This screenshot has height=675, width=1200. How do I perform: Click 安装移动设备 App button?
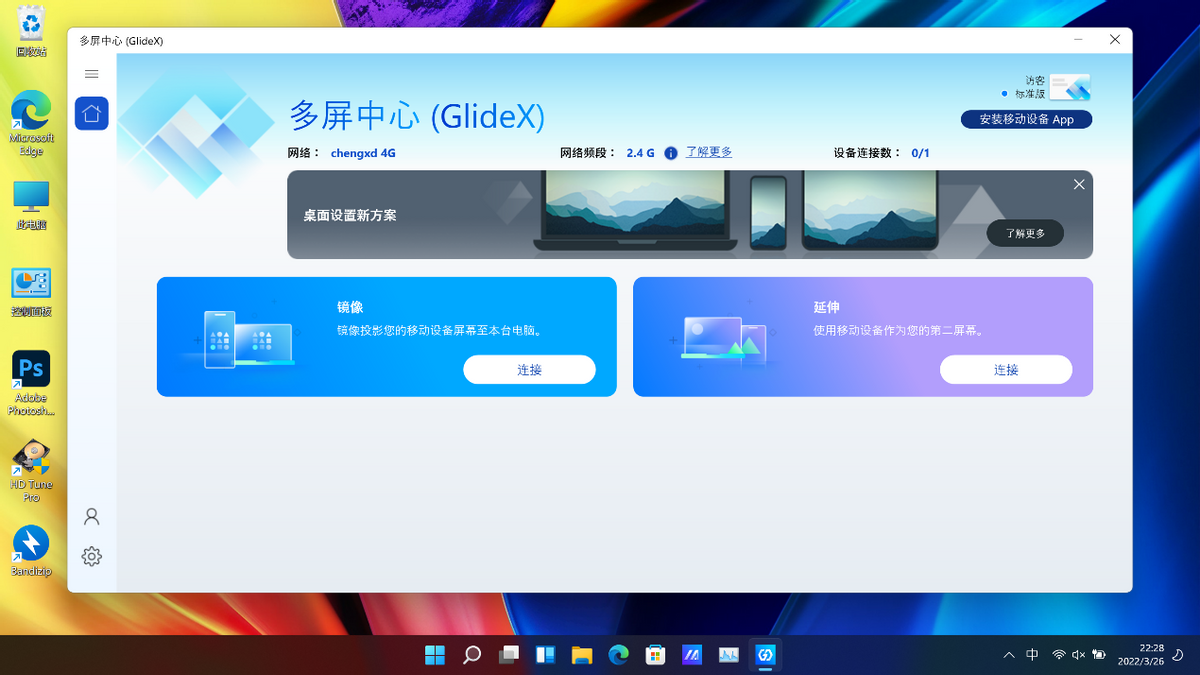pyautogui.click(x=1027, y=119)
